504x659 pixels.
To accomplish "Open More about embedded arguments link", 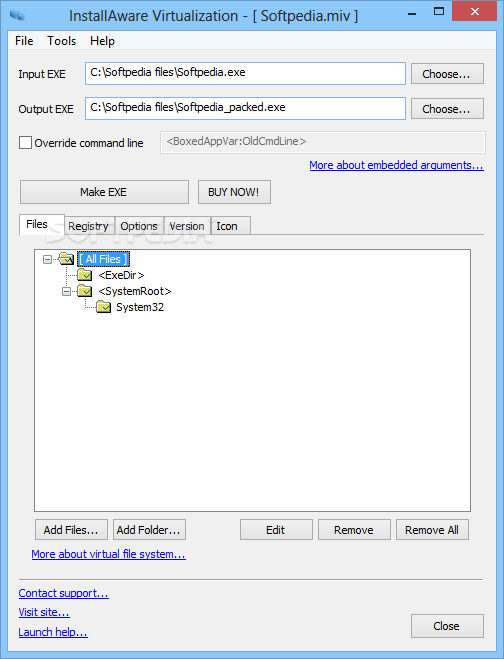I will [396, 165].
